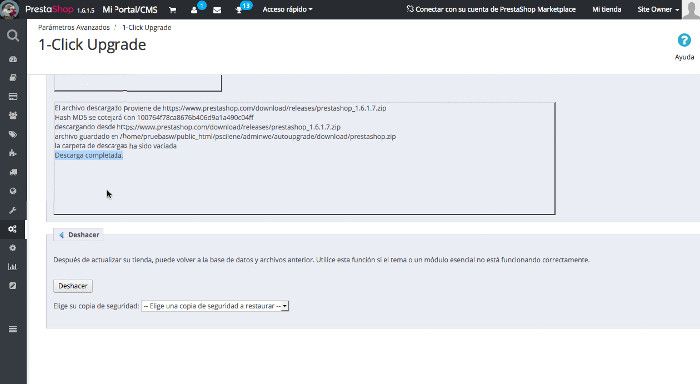Open the Dashboard icon in sidebar
This screenshot has width=700, height=384.
point(13,59)
